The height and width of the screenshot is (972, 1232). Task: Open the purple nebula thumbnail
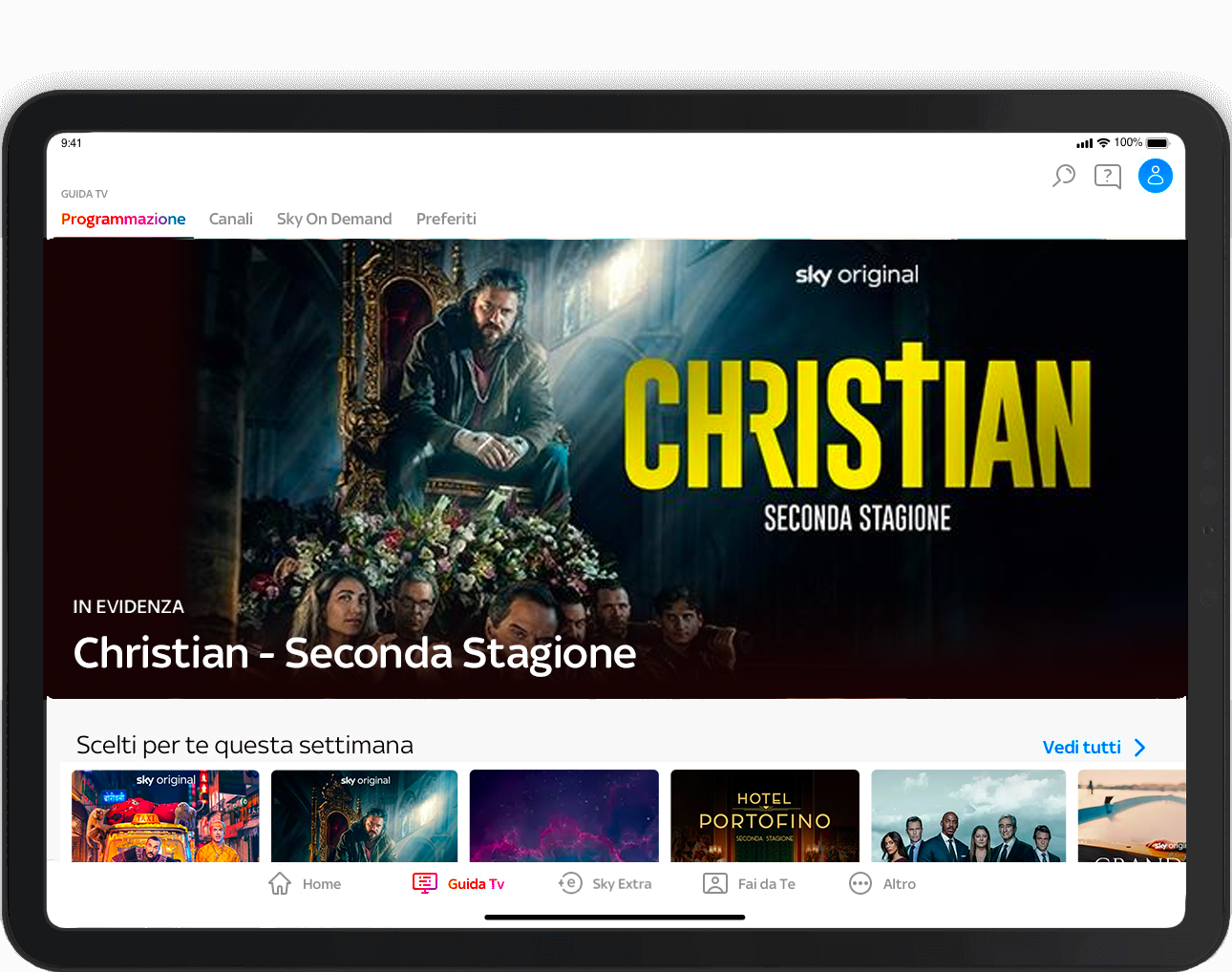(564, 815)
